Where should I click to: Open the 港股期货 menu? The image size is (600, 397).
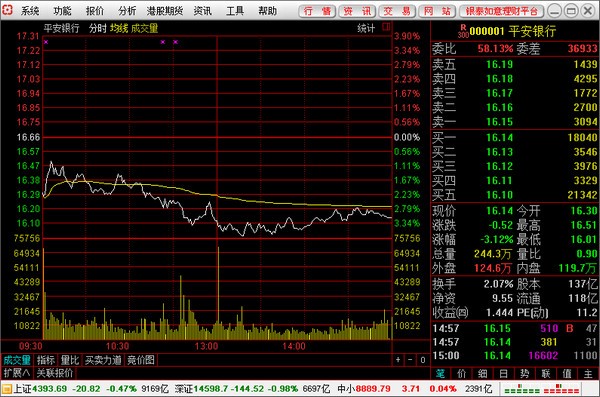point(165,11)
